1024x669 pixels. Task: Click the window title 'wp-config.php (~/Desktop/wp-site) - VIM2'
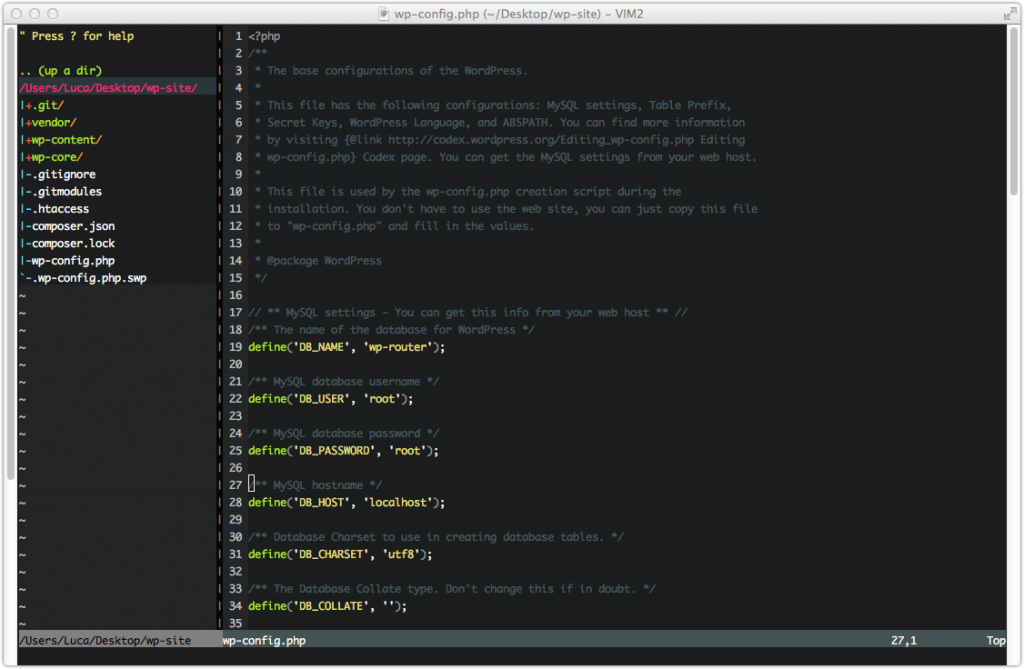519,14
